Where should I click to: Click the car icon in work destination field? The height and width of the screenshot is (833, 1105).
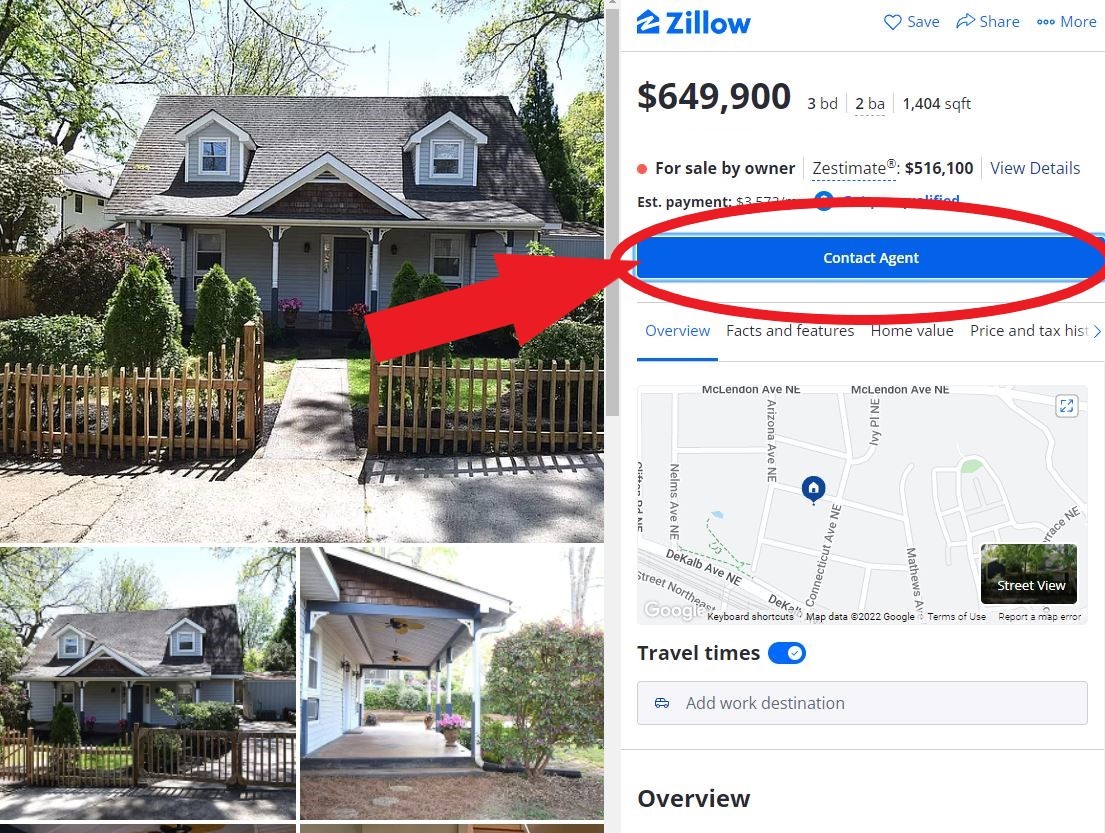coord(662,703)
